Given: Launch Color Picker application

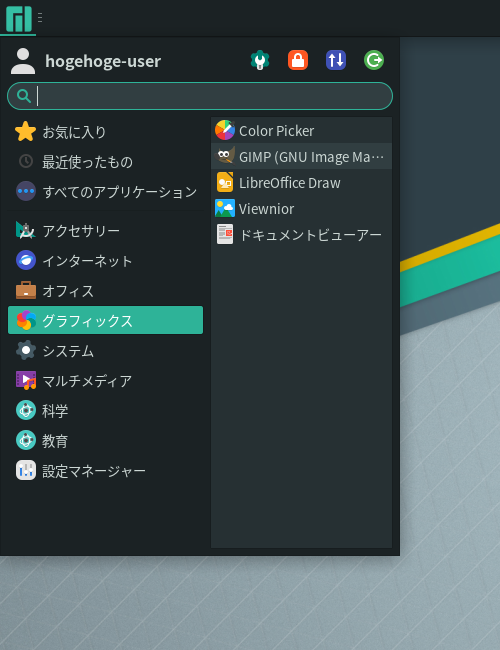Looking at the screenshot, I should tap(301, 131).
